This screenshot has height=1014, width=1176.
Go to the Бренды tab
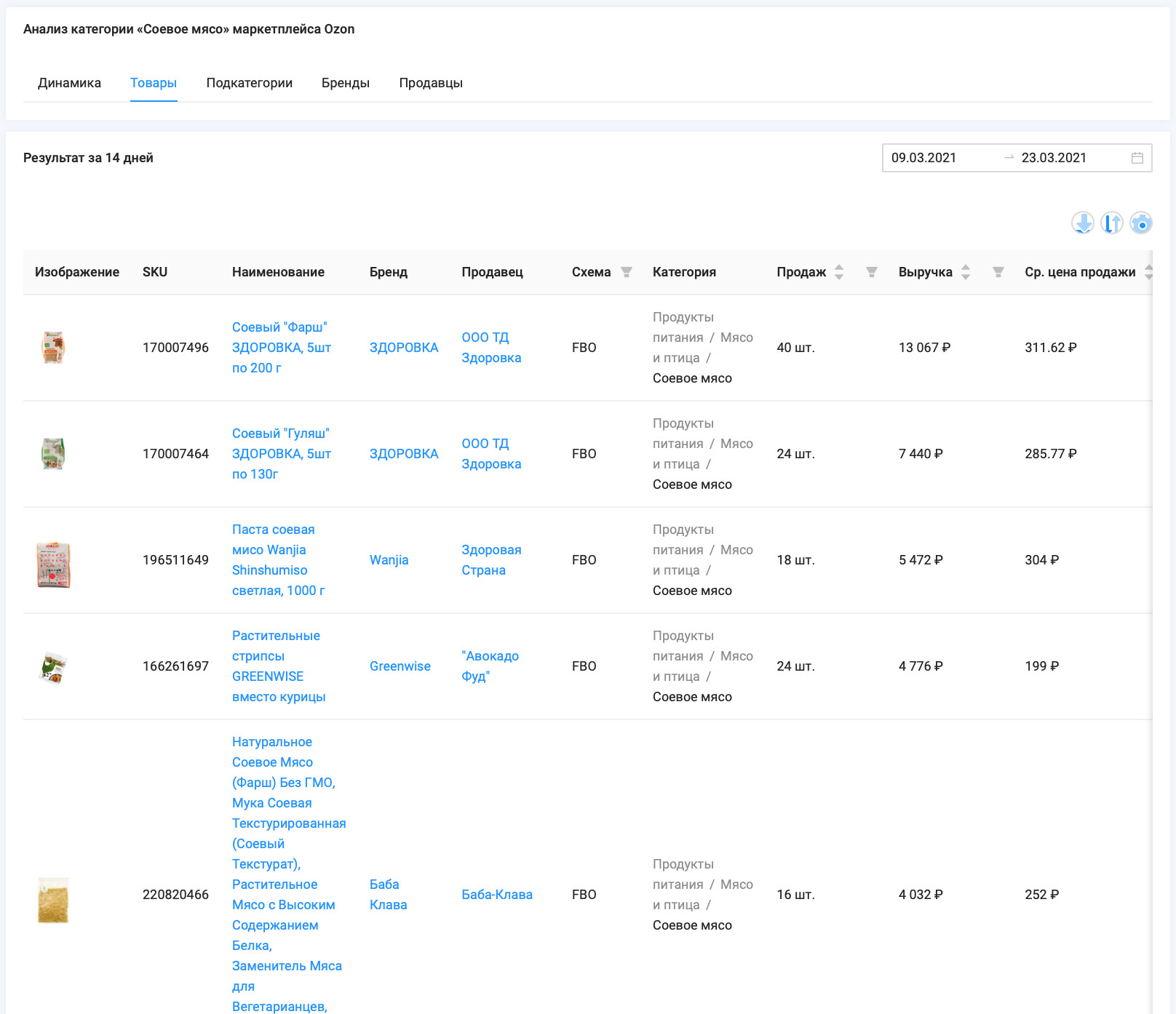point(346,83)
